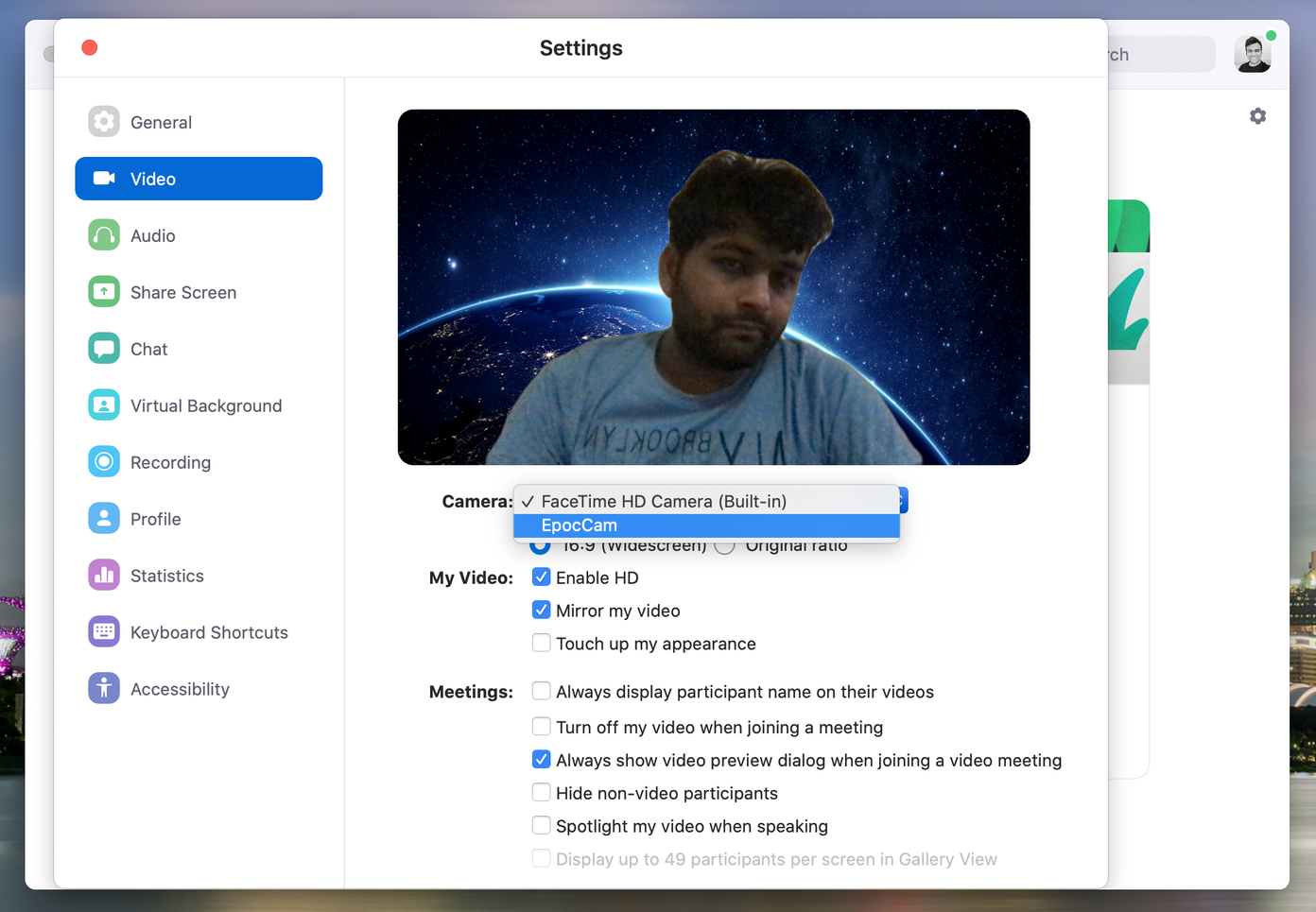Open Keyboard Shortcuts via keypad icon
The height and width of the screenshot is (912, 1316).
[103, 631]
